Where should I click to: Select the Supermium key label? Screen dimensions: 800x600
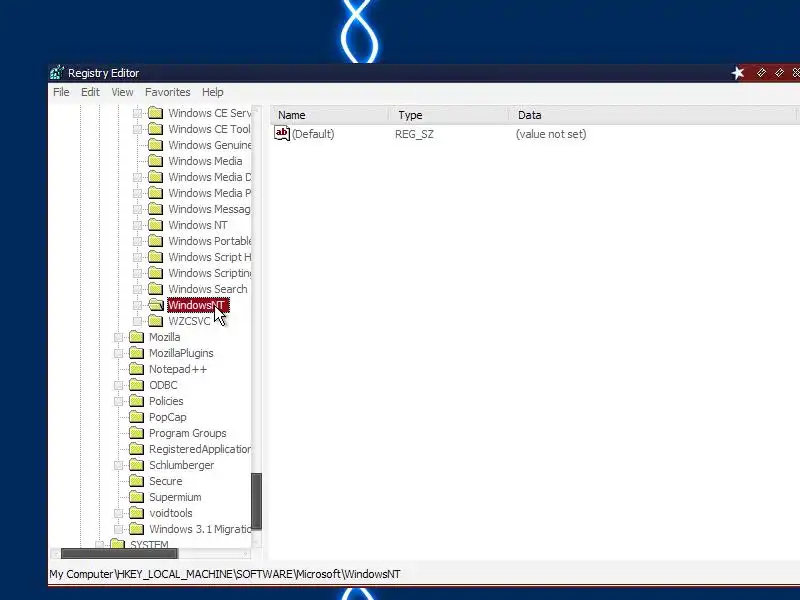point(175,497)
